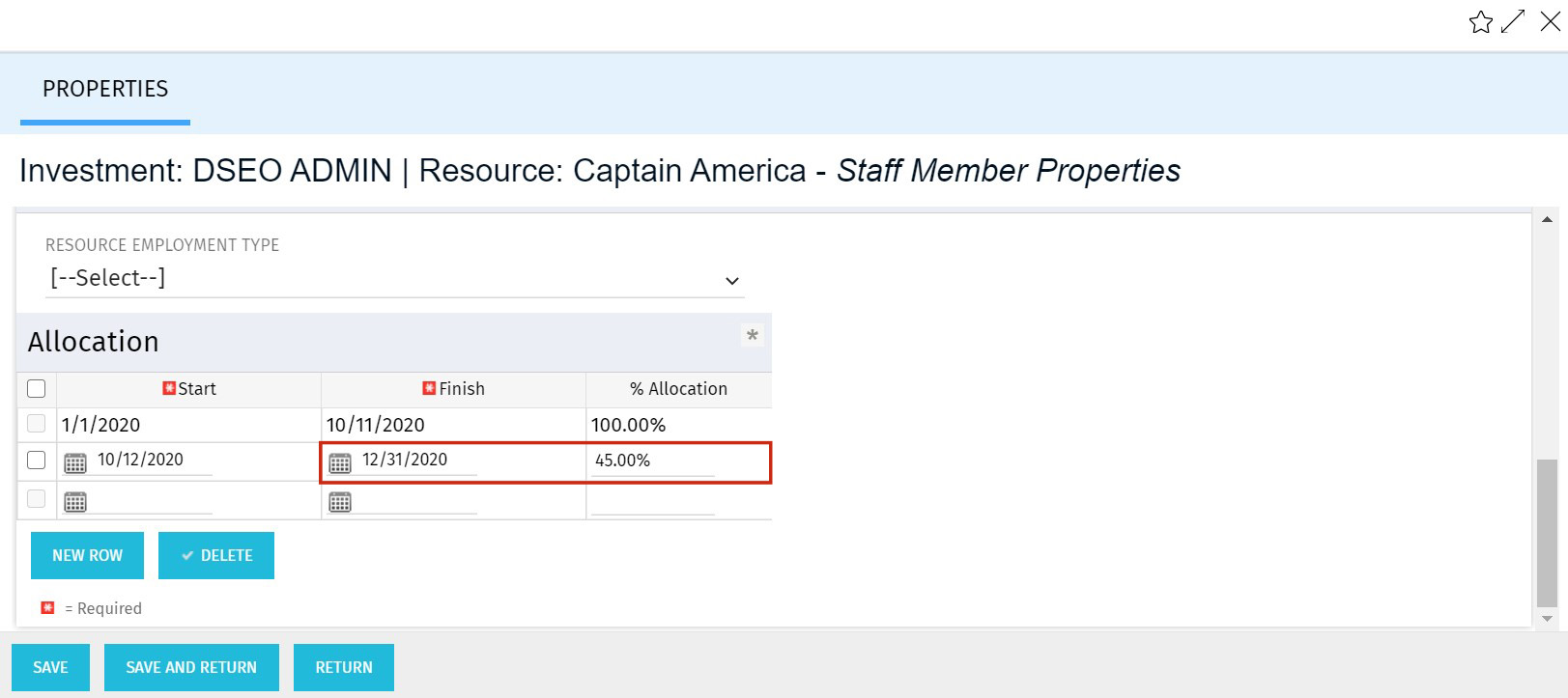The width and height of the screenshot is (1568, 698).
Task: Click the % Allocation column header
Action: pos(678,389)
